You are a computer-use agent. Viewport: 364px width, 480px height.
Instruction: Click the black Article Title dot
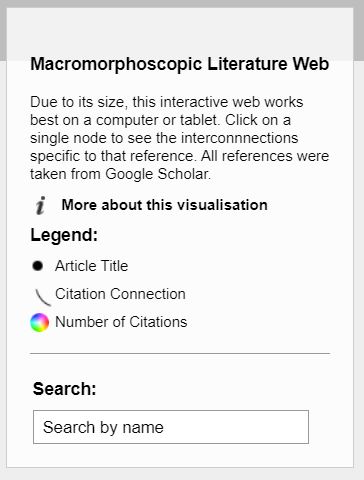pyautogui.click(x=38, y=266)
